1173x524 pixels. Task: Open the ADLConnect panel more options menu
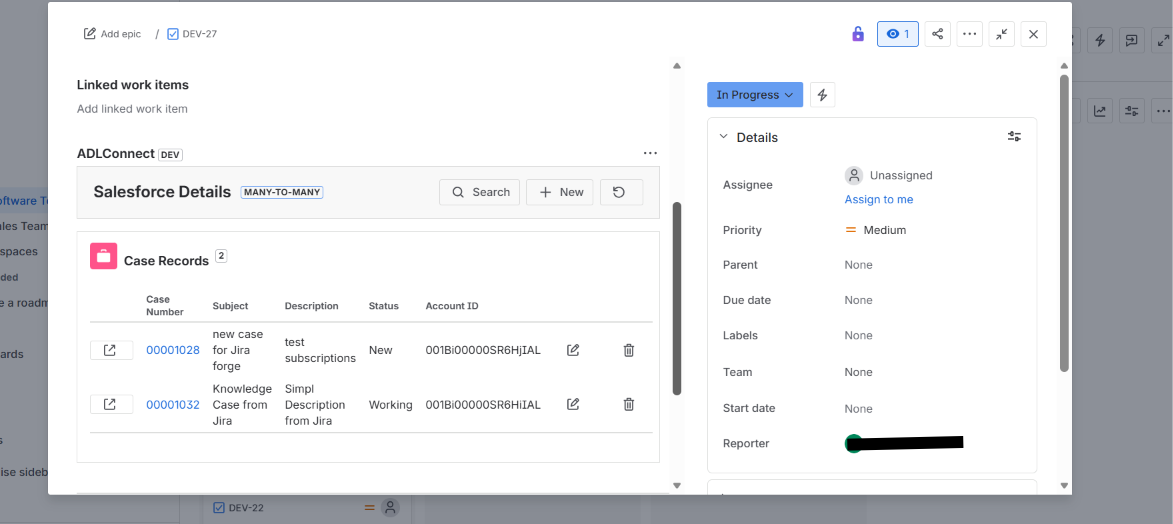[650, 153]
